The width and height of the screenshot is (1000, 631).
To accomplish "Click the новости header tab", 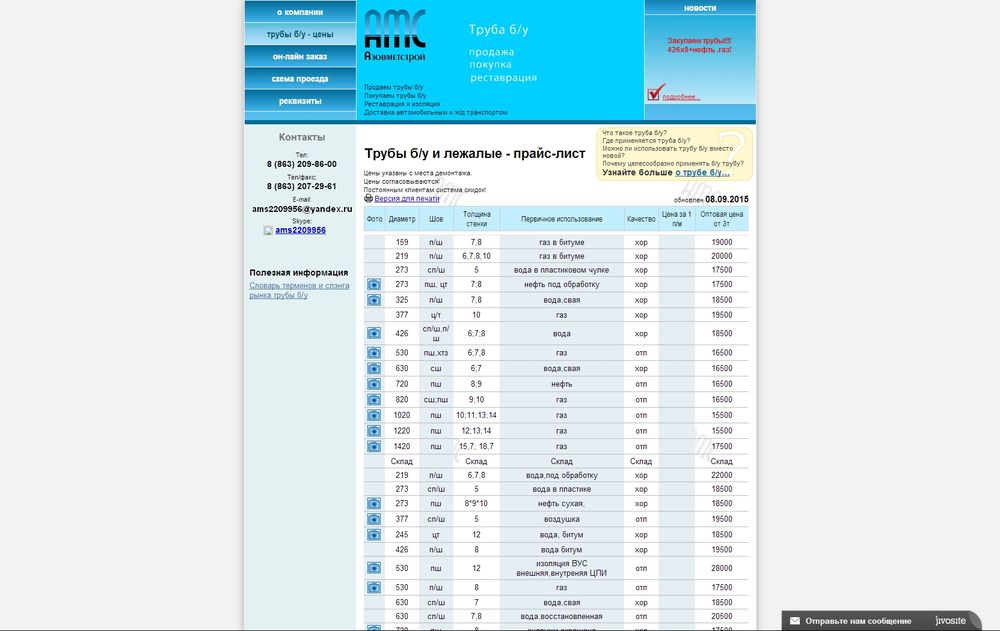I will click(700, 8).
